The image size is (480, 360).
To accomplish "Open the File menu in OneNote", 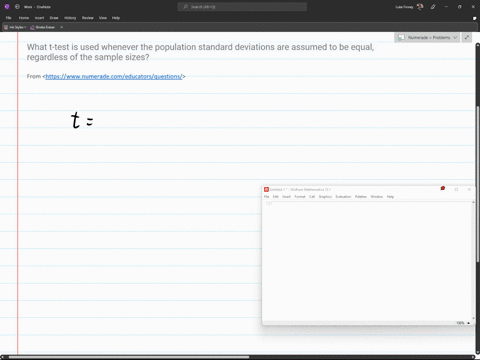I will pyautogui.click(x=9, y=18).
